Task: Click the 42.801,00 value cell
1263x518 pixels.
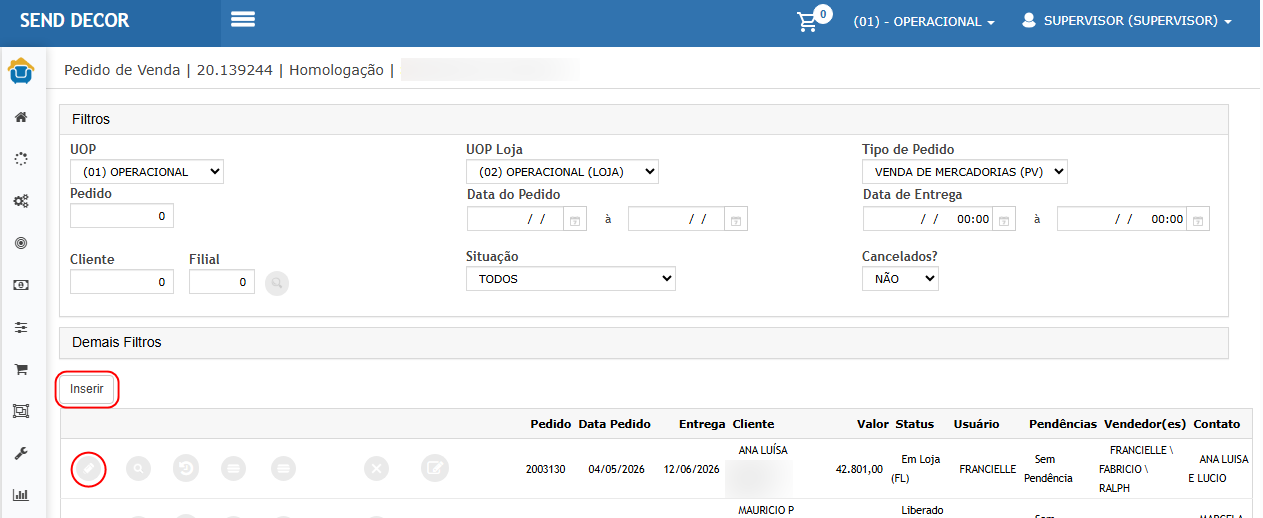Action: pyautogui.click(x=858, y=469)
